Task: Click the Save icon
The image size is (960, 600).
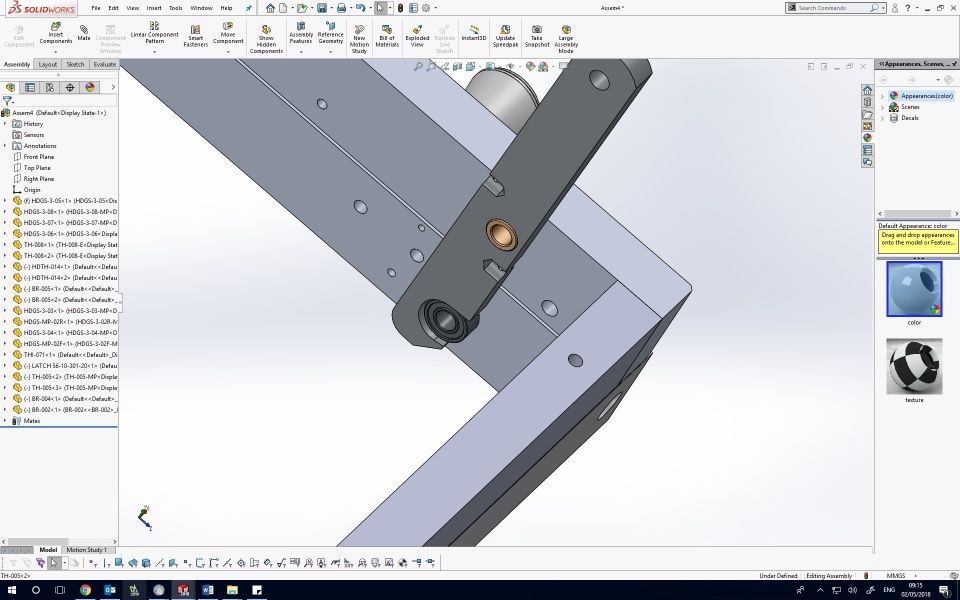Action: (321, 8)
